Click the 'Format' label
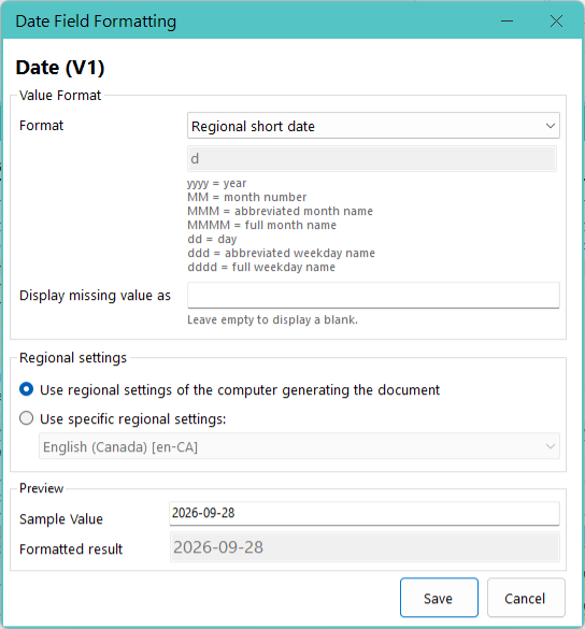Viewport: 585px width, 629px height. tap(41, 126)
